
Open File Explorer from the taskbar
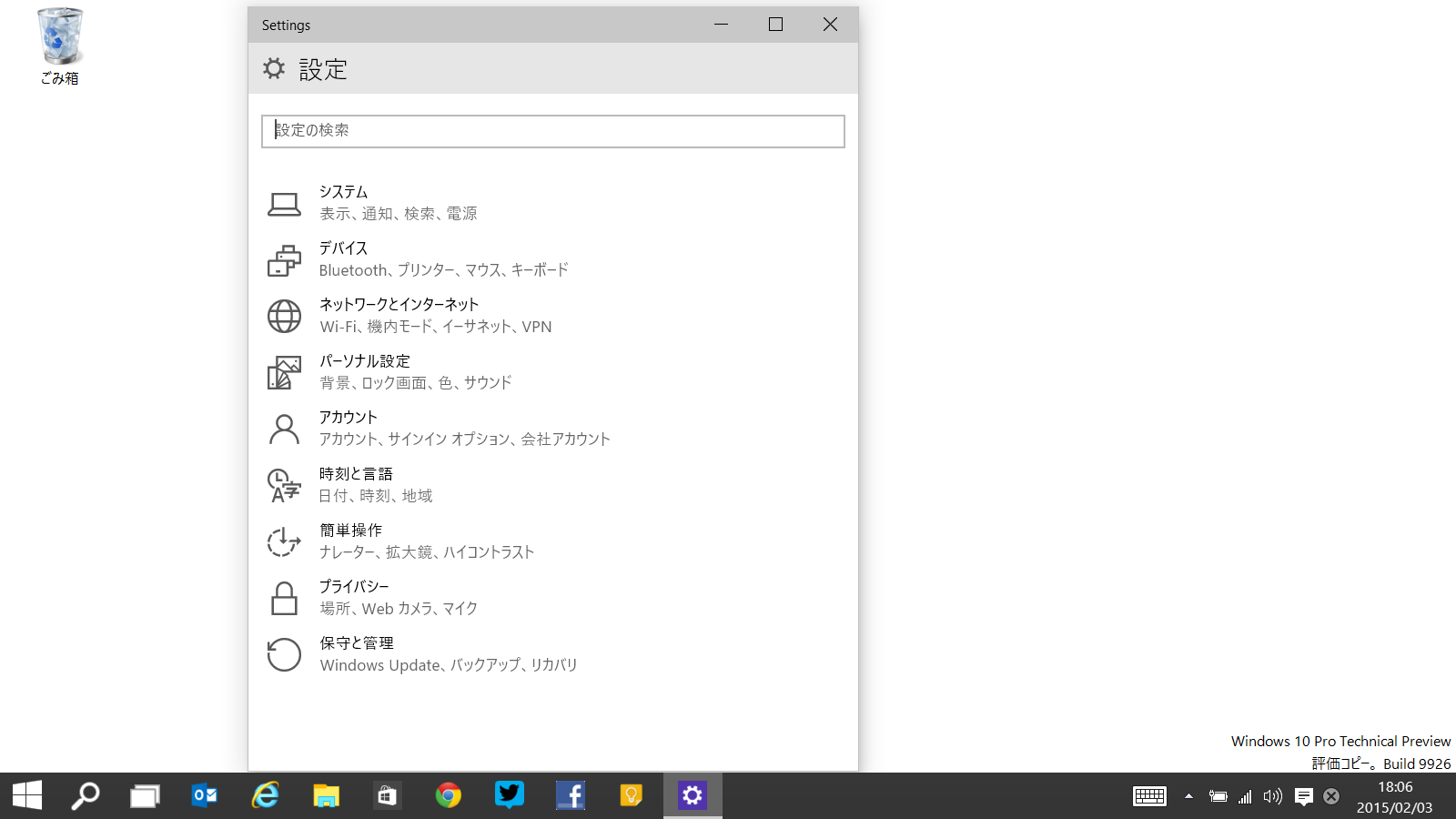(x=327, y=795)
